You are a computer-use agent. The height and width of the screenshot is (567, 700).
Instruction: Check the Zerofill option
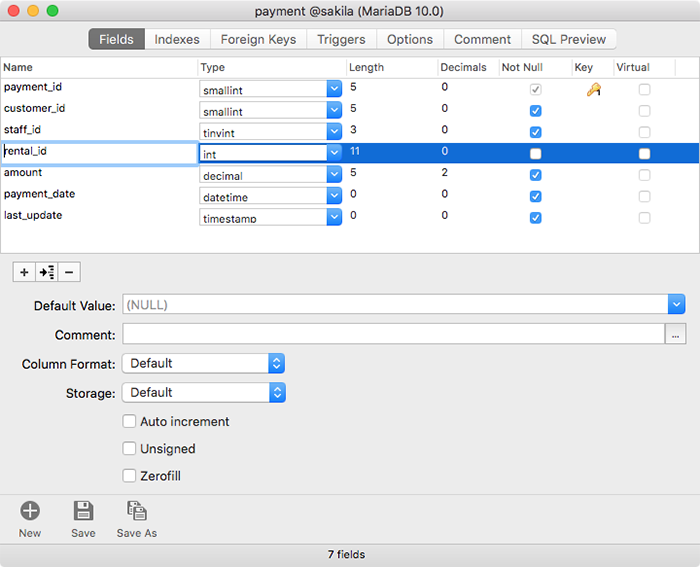point(129,475)
